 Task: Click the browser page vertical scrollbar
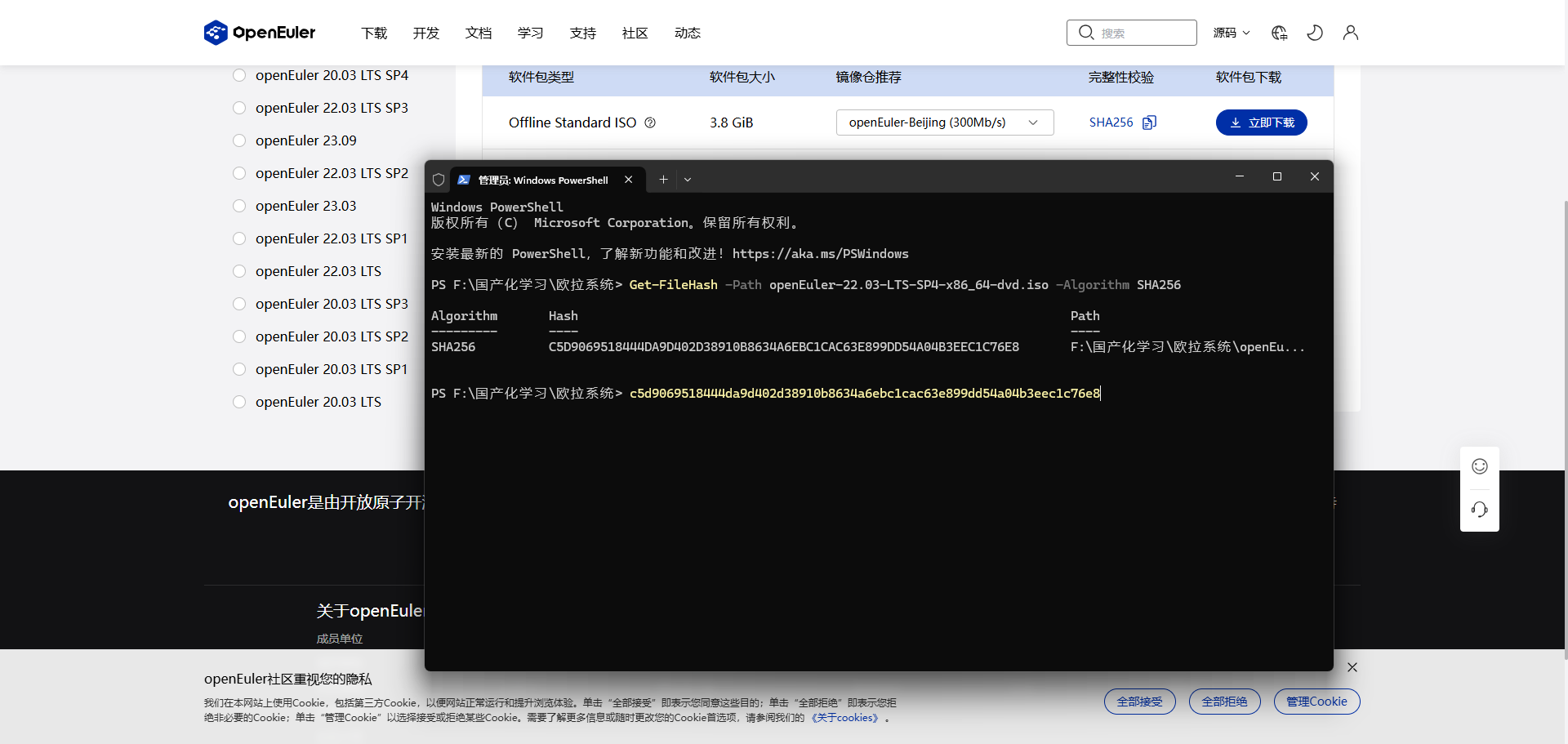[x=1565, y=429]
